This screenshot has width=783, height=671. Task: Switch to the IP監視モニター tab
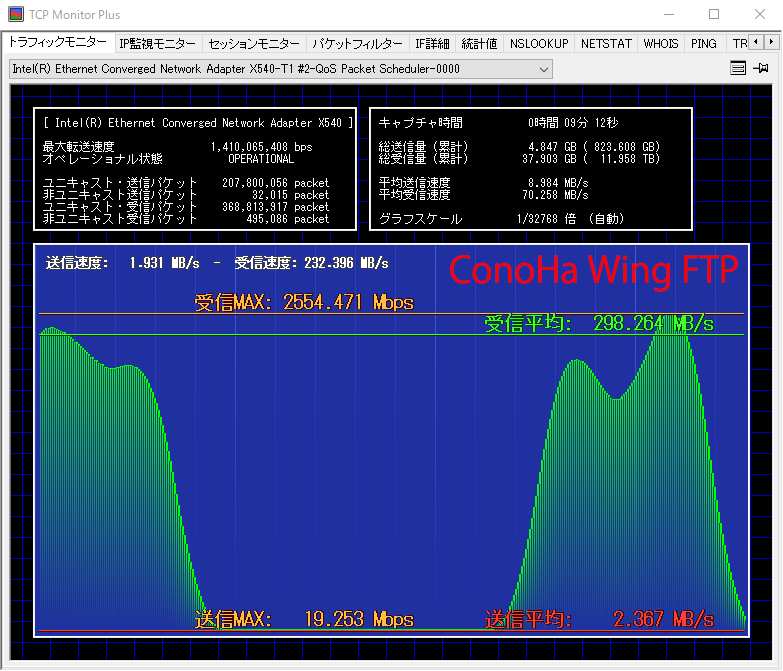(157, 44)
